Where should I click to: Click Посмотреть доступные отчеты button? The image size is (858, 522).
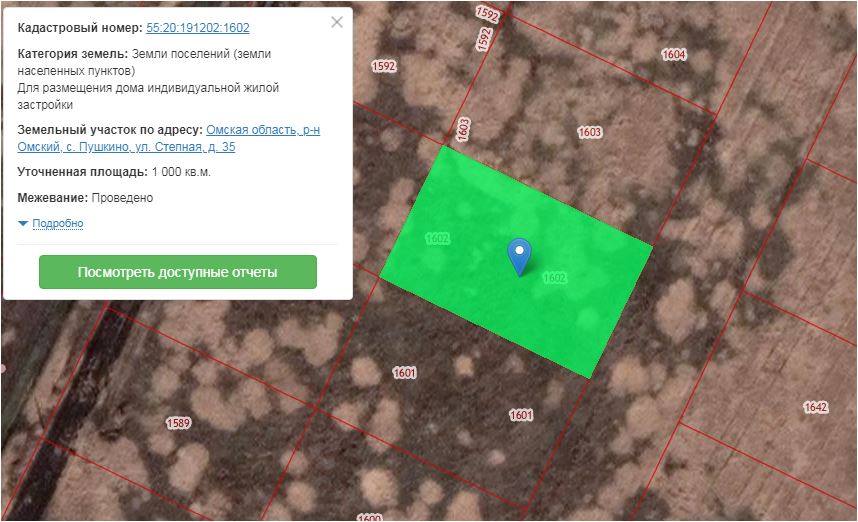[178, 272]
